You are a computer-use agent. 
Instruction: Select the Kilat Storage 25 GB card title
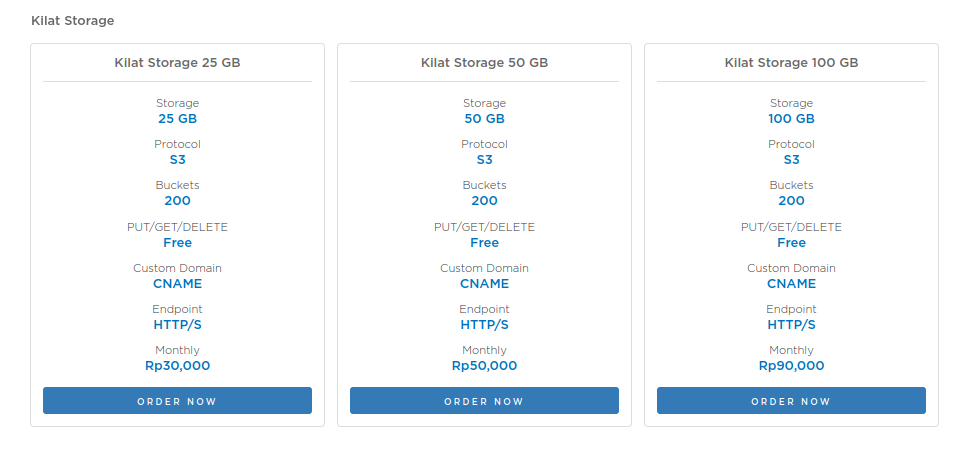[x=177, y=62]
